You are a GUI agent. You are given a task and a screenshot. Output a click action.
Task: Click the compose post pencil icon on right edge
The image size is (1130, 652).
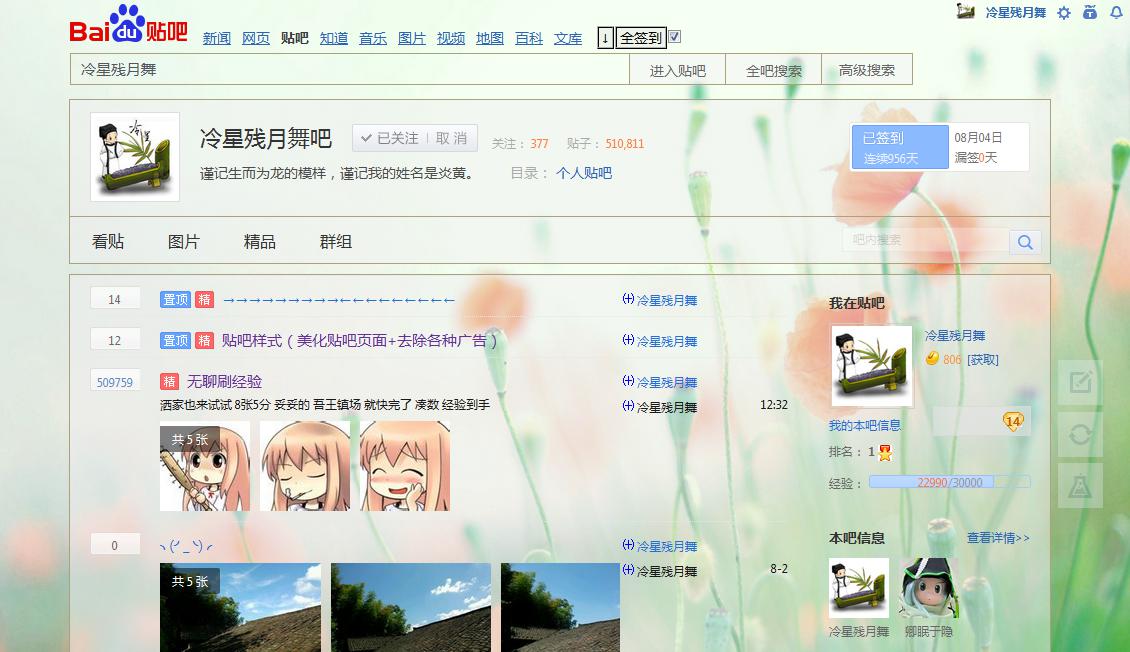pos(1080,383)
